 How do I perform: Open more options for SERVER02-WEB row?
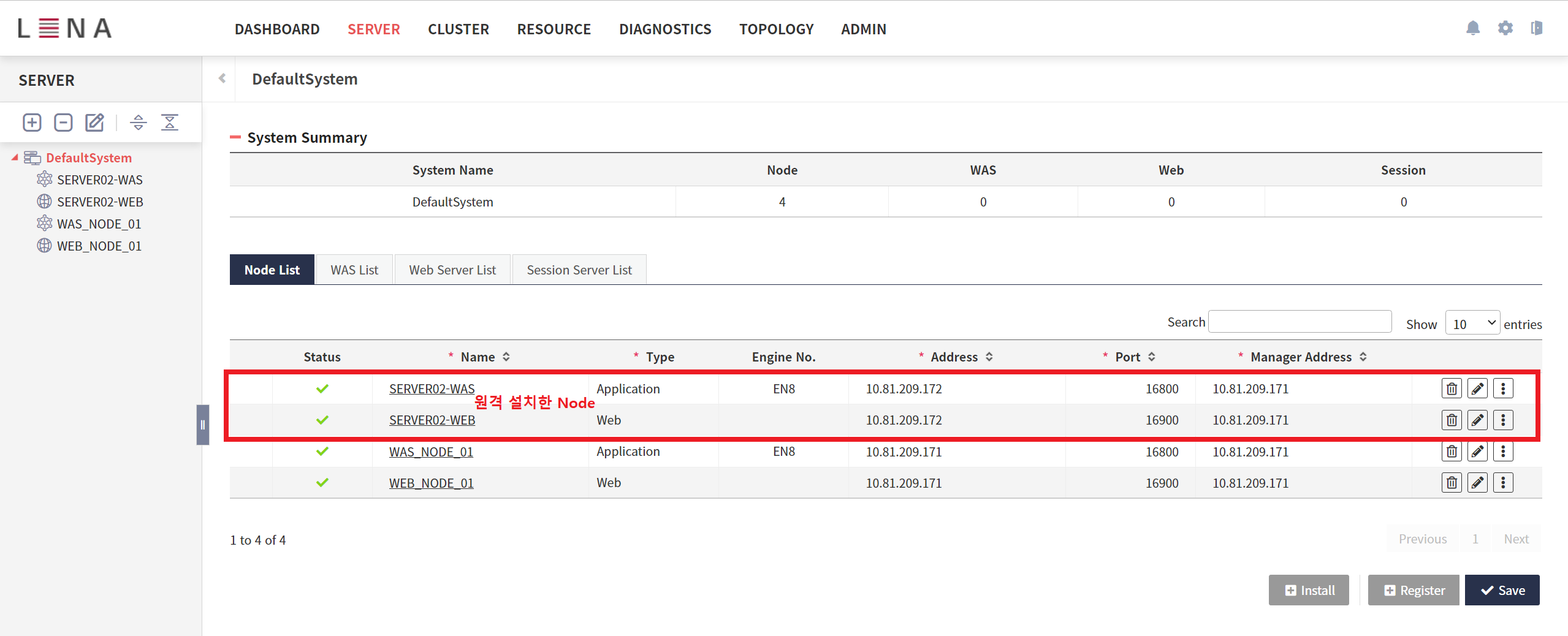pyautogui.click(x=1503, y=420)
